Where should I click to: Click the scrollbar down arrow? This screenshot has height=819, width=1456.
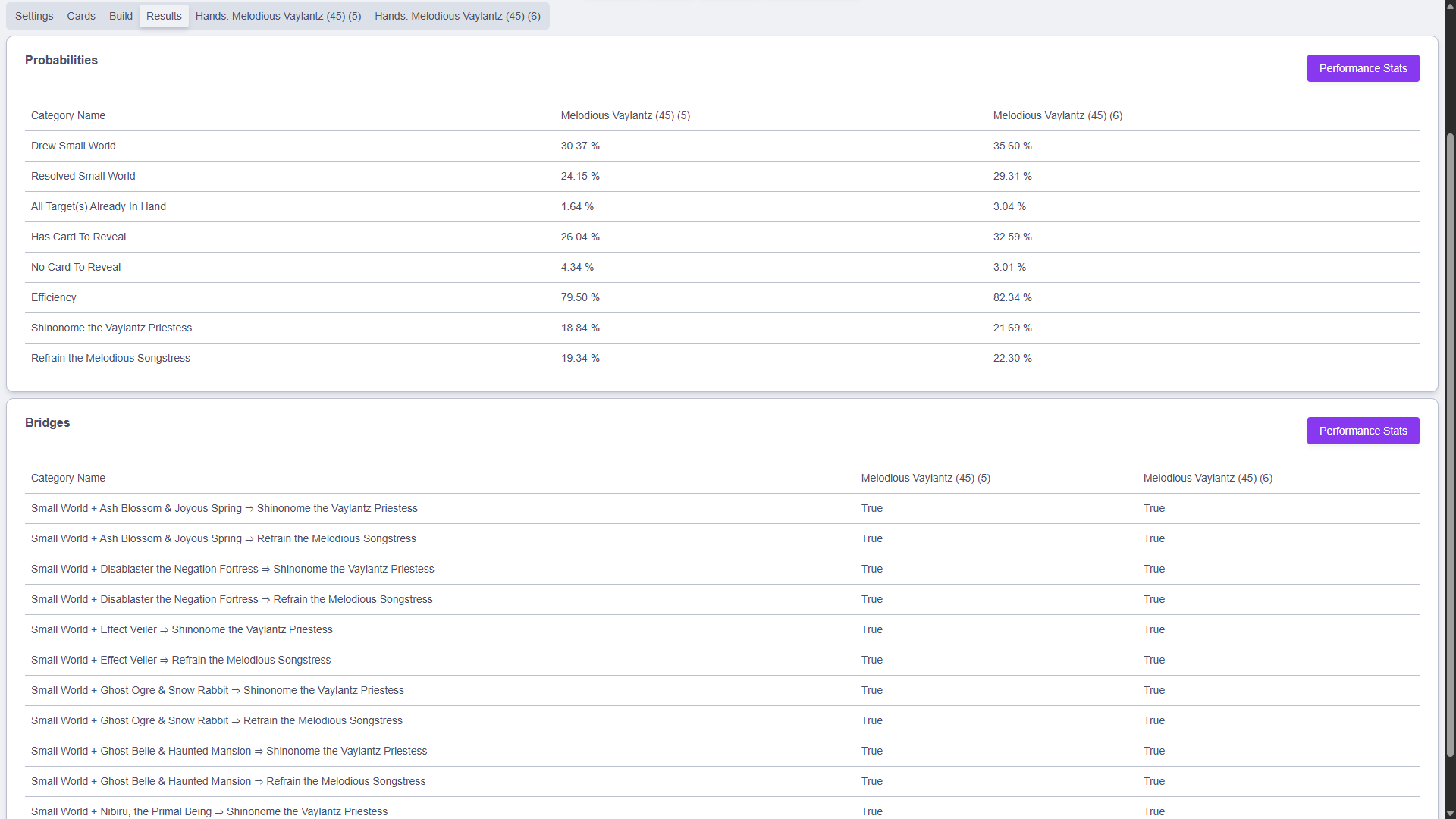(1450, 812)
